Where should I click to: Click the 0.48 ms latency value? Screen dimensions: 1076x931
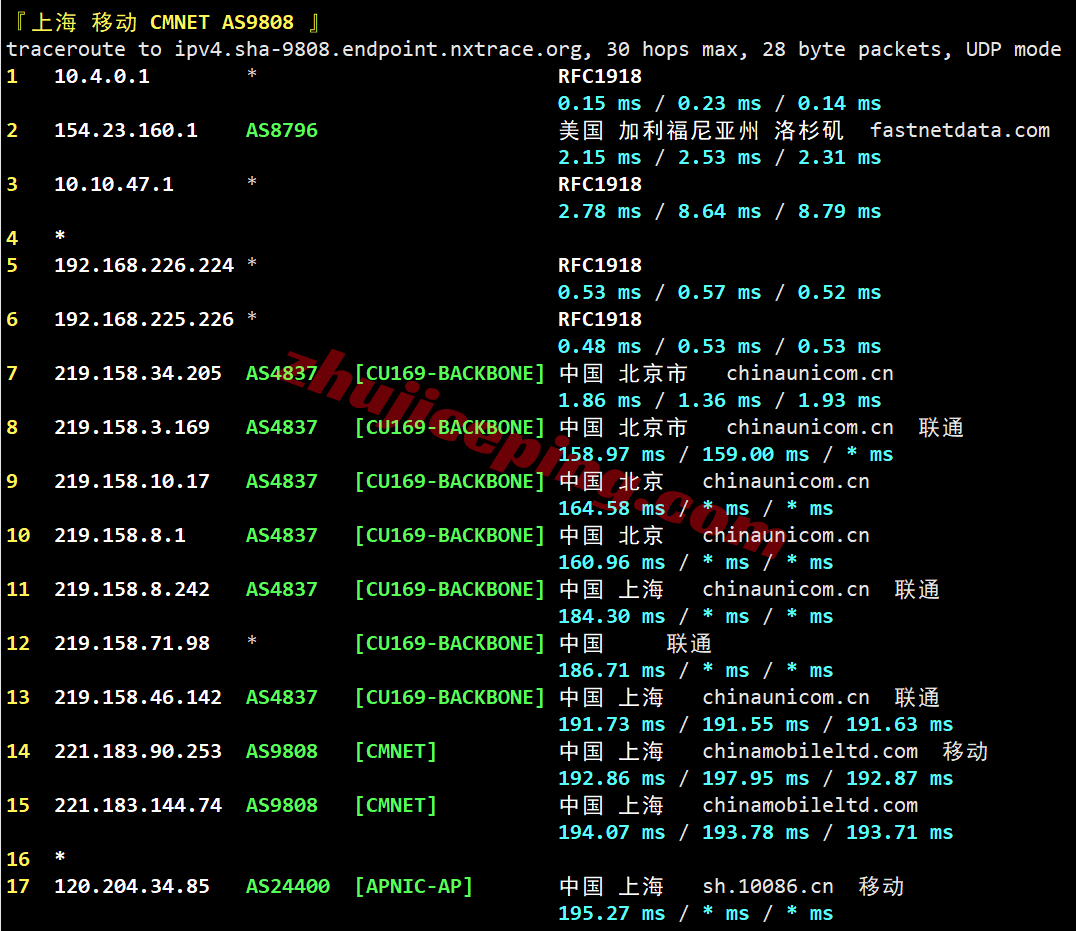point(600,346)
